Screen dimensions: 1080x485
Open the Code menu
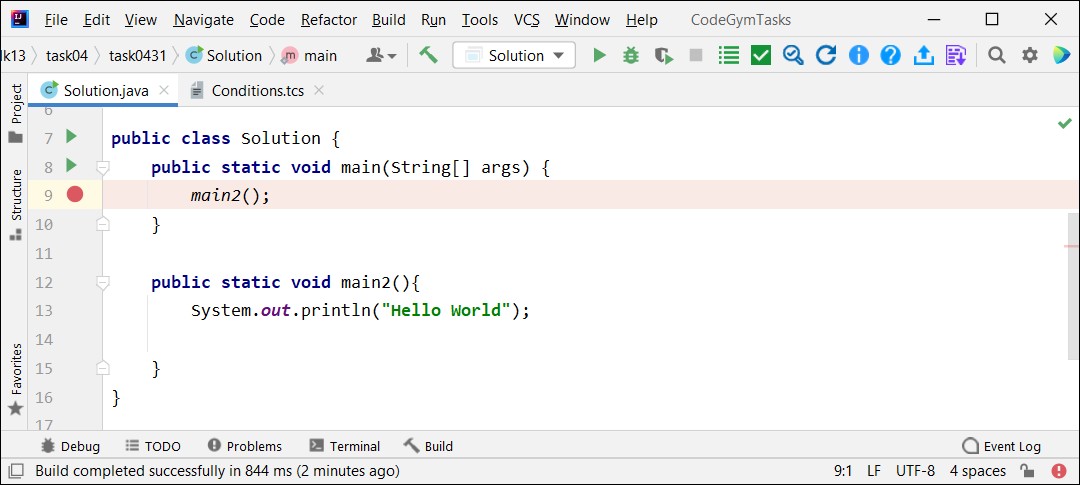267,20
